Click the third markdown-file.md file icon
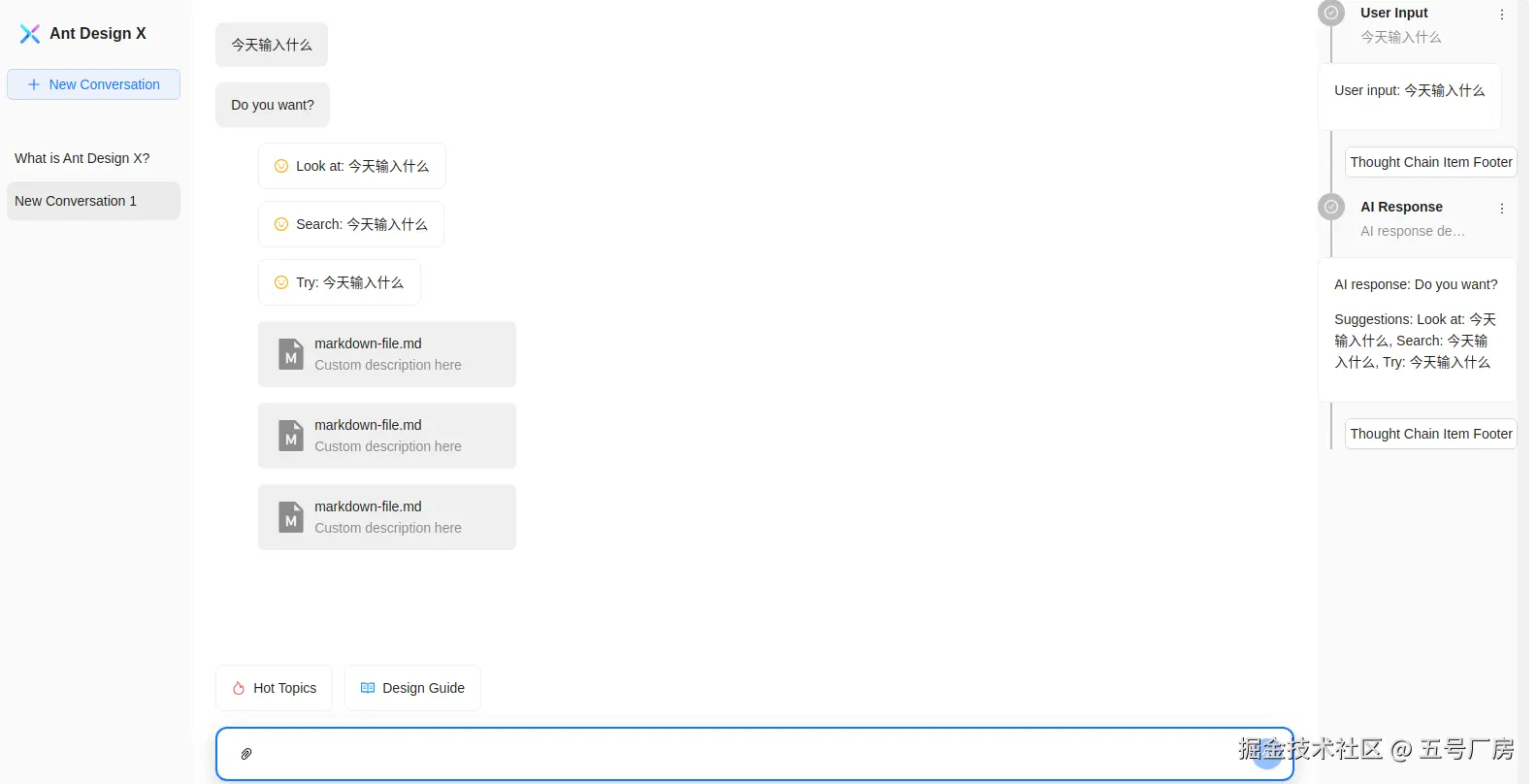This screenshot has width=1537, height=784. [291, 517]
